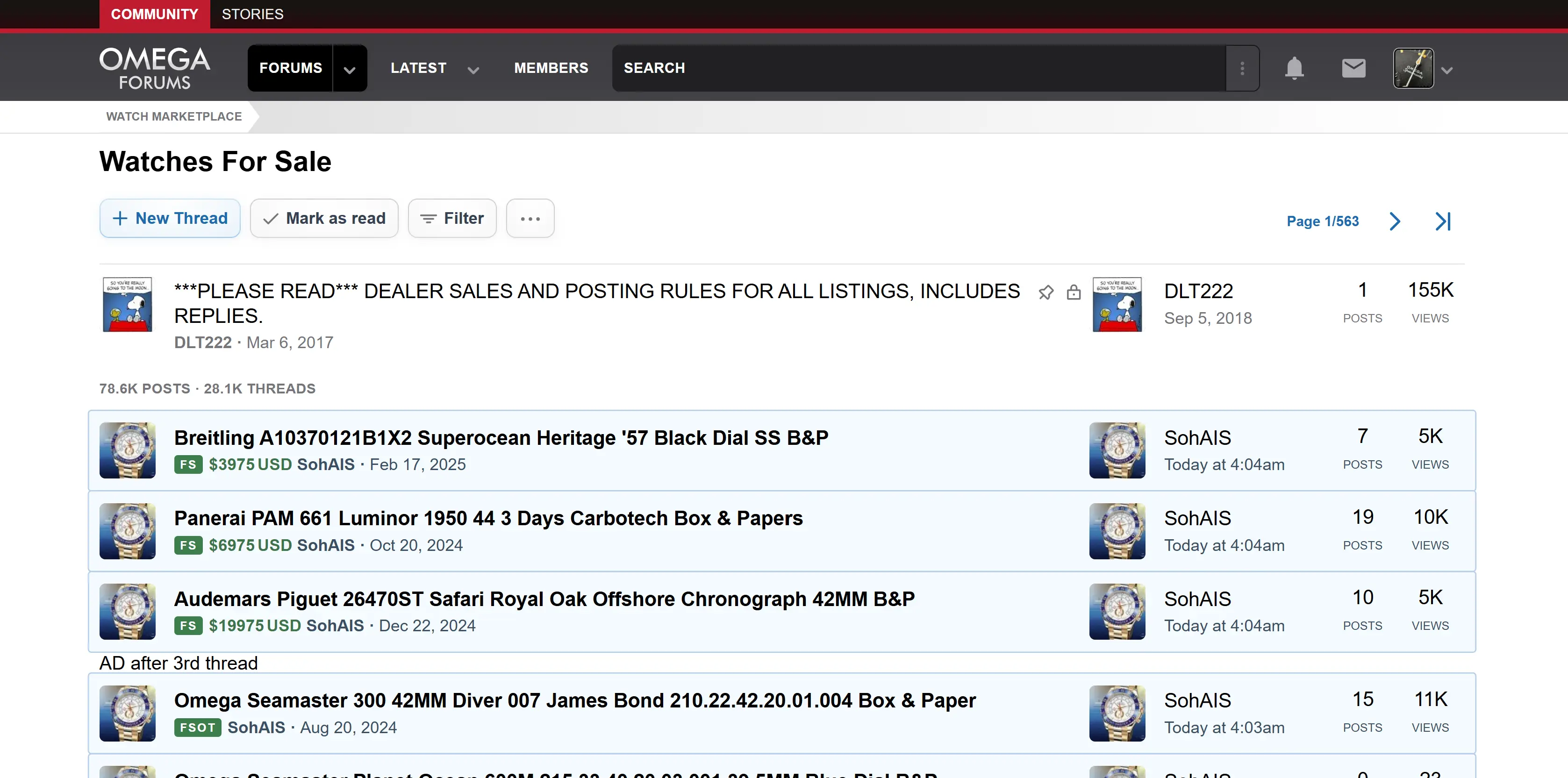Click the locked thread padlock icon
Viewport: 1568px width, 778px height.
click(x=1074, y=293)
